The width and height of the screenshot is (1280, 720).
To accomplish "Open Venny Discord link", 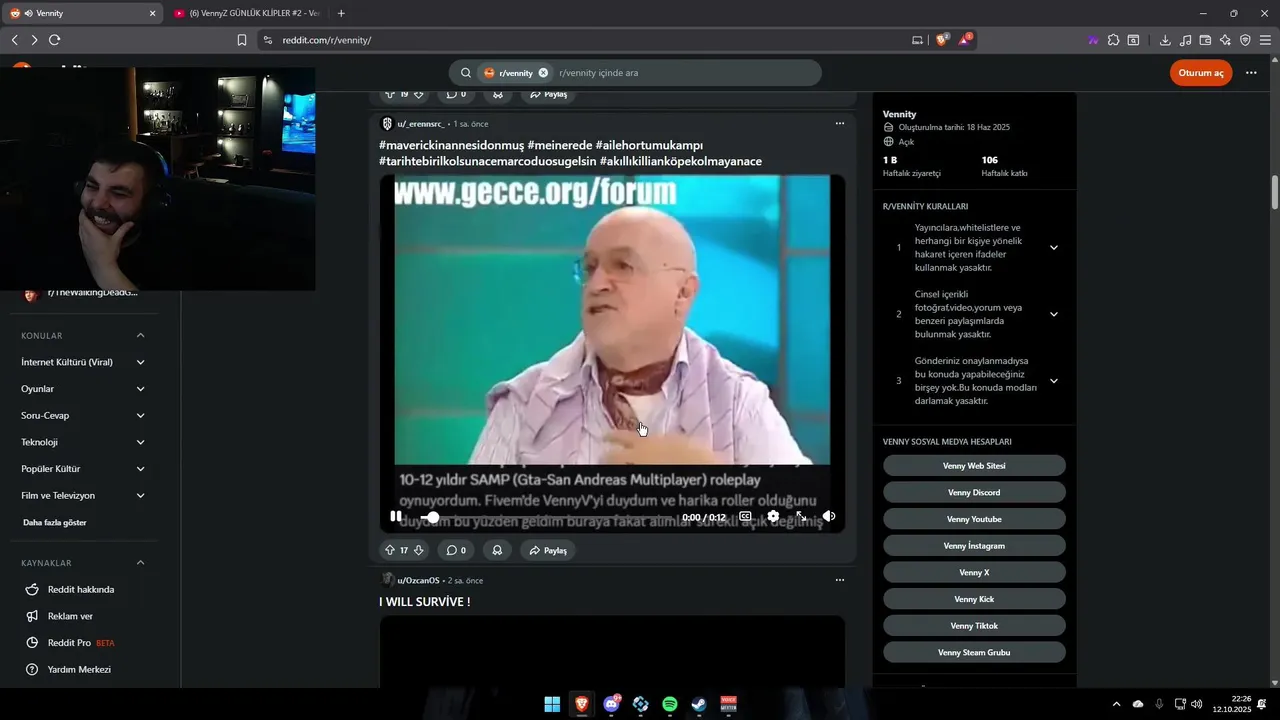I will click(974, 492).
